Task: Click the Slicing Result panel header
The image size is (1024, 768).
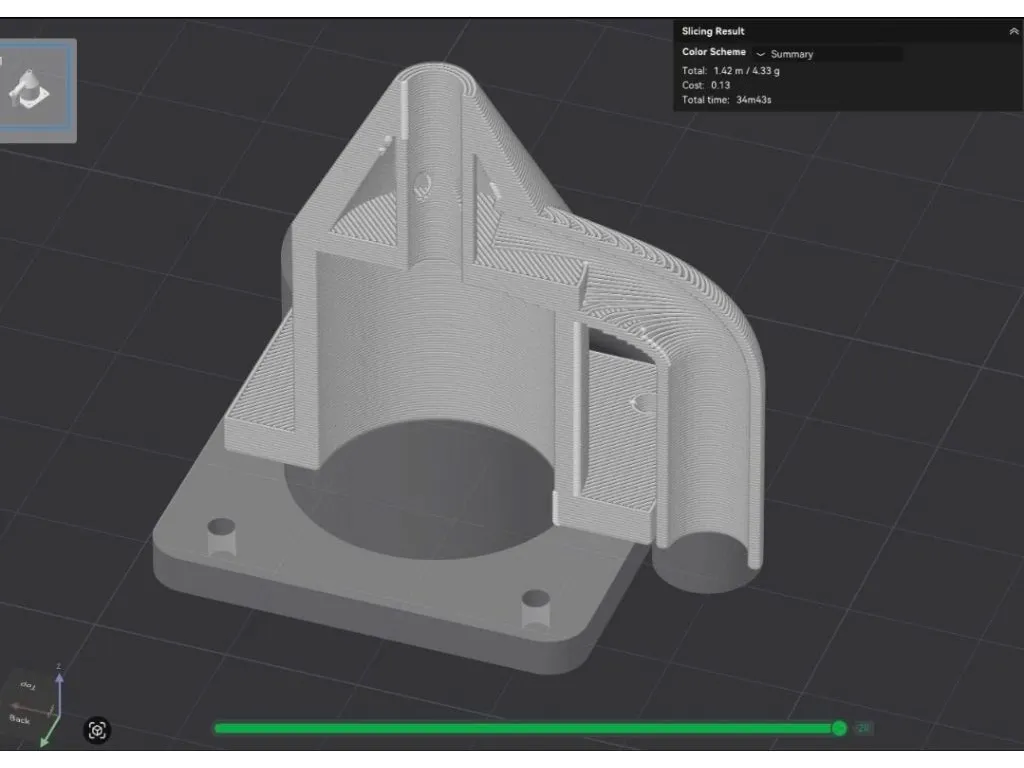Action: 713,31
